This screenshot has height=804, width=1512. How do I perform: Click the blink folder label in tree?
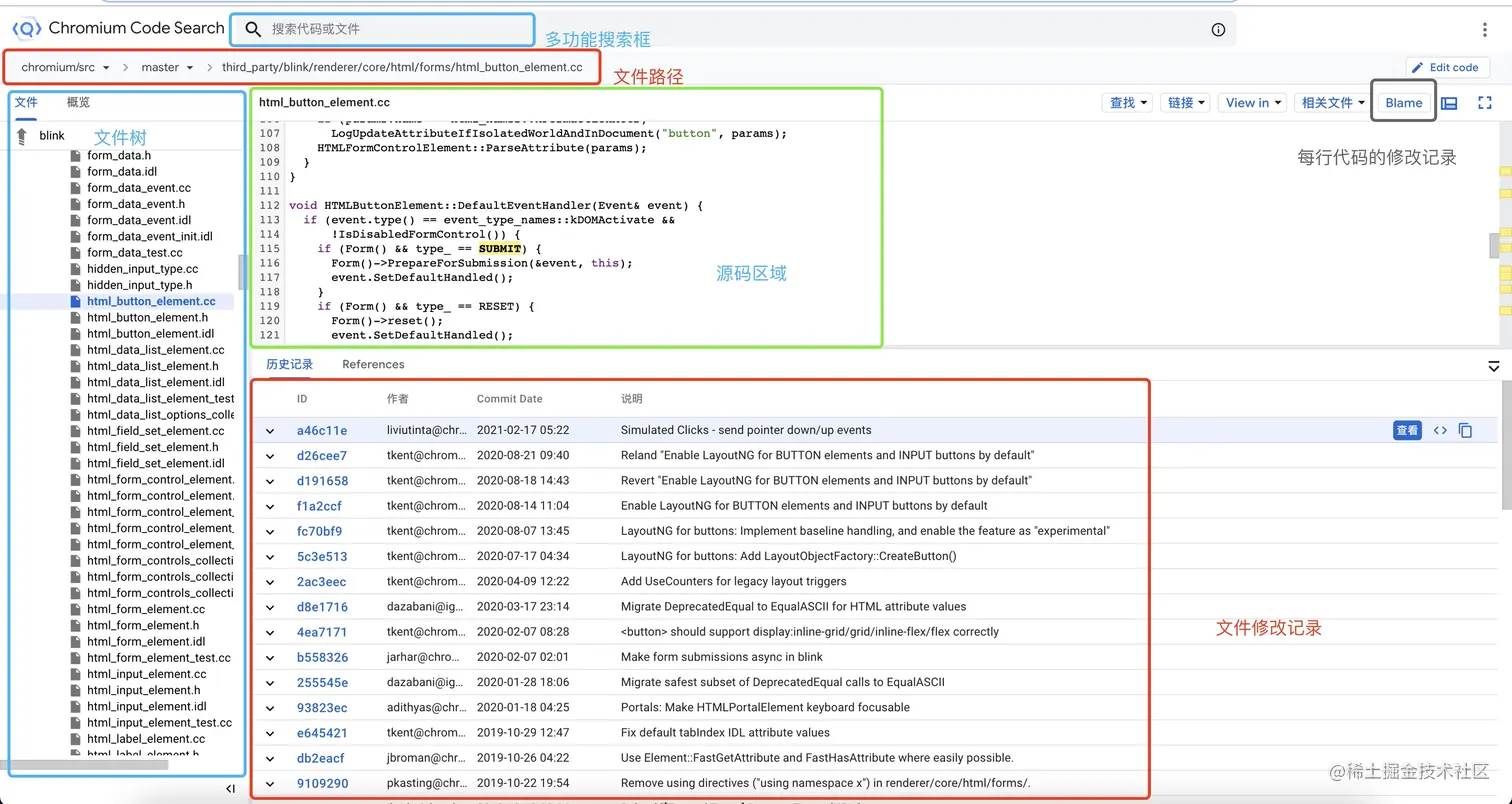(x=52, y=136)
